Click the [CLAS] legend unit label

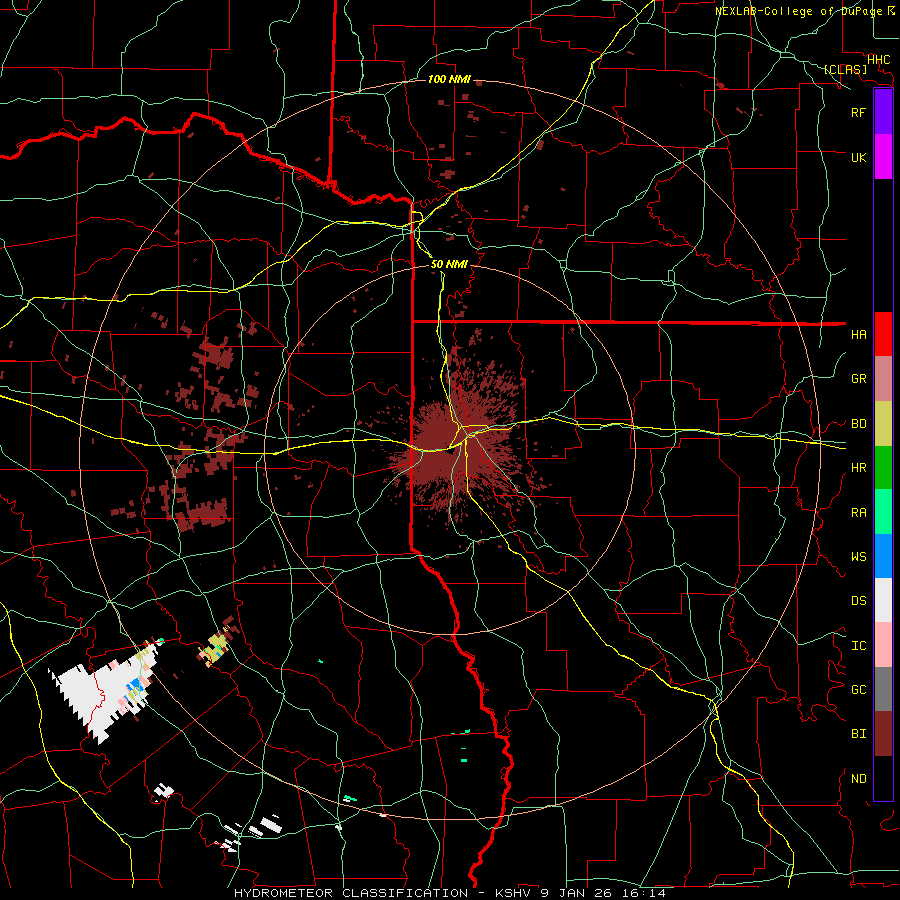tap(845, 69)
